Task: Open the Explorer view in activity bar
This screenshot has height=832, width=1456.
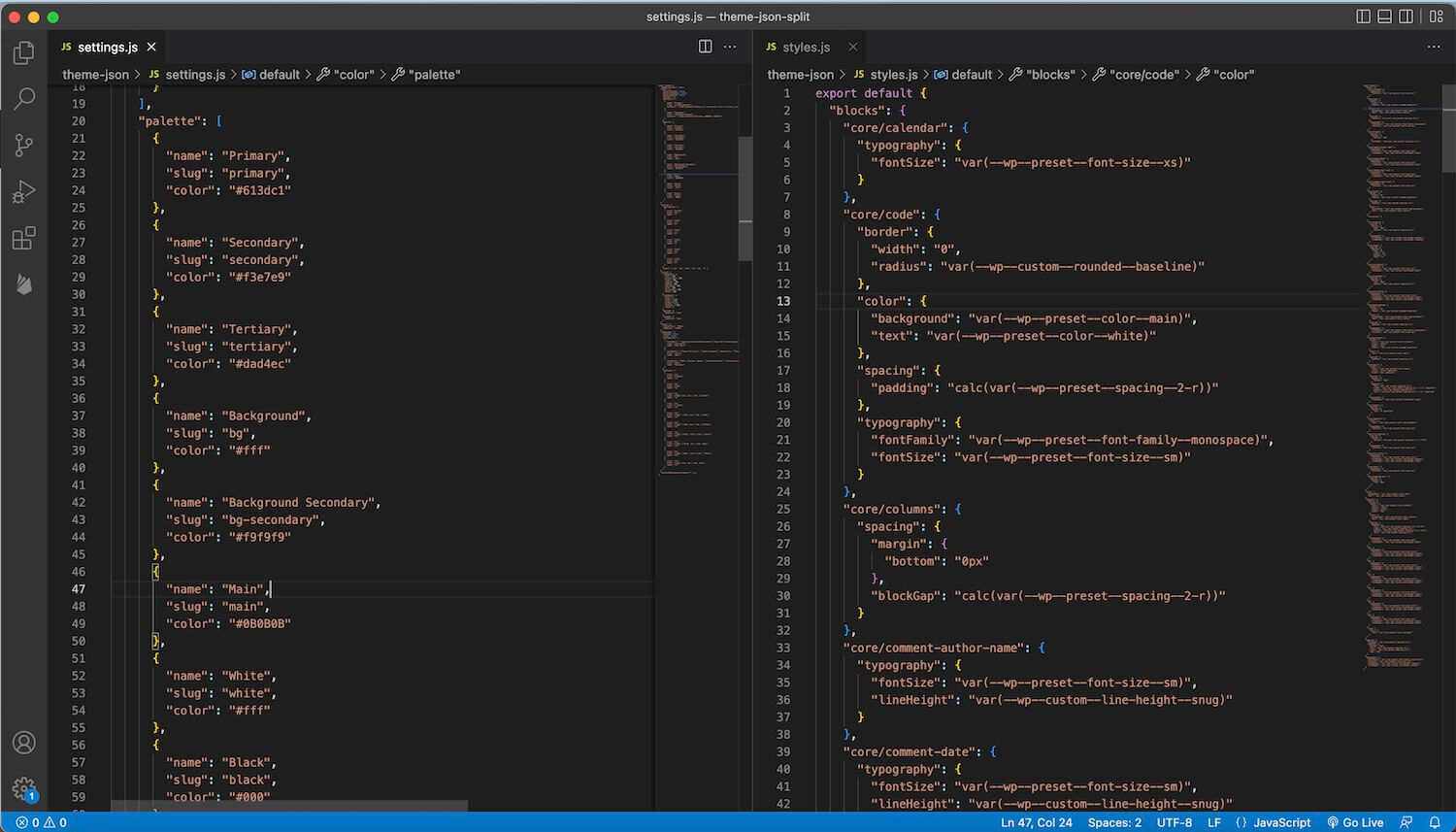Action: pyautogui.click(x=24, y=52)
